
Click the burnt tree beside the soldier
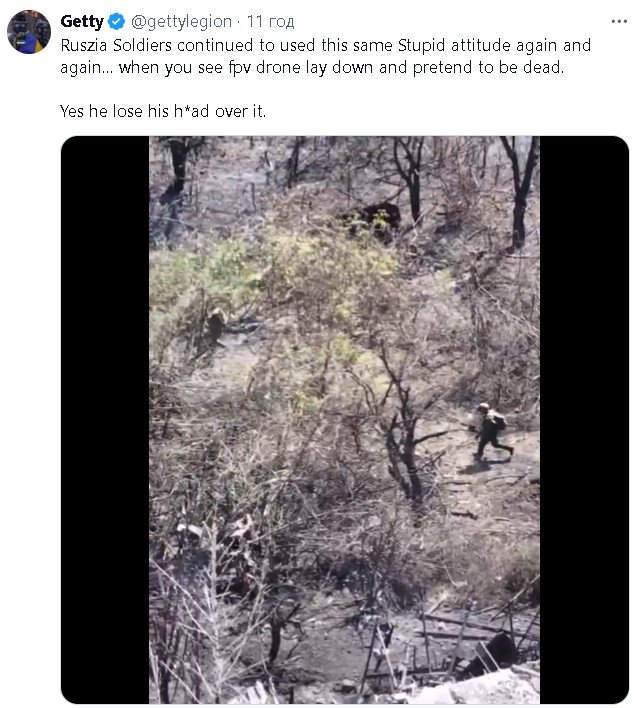tap(405, 440)
